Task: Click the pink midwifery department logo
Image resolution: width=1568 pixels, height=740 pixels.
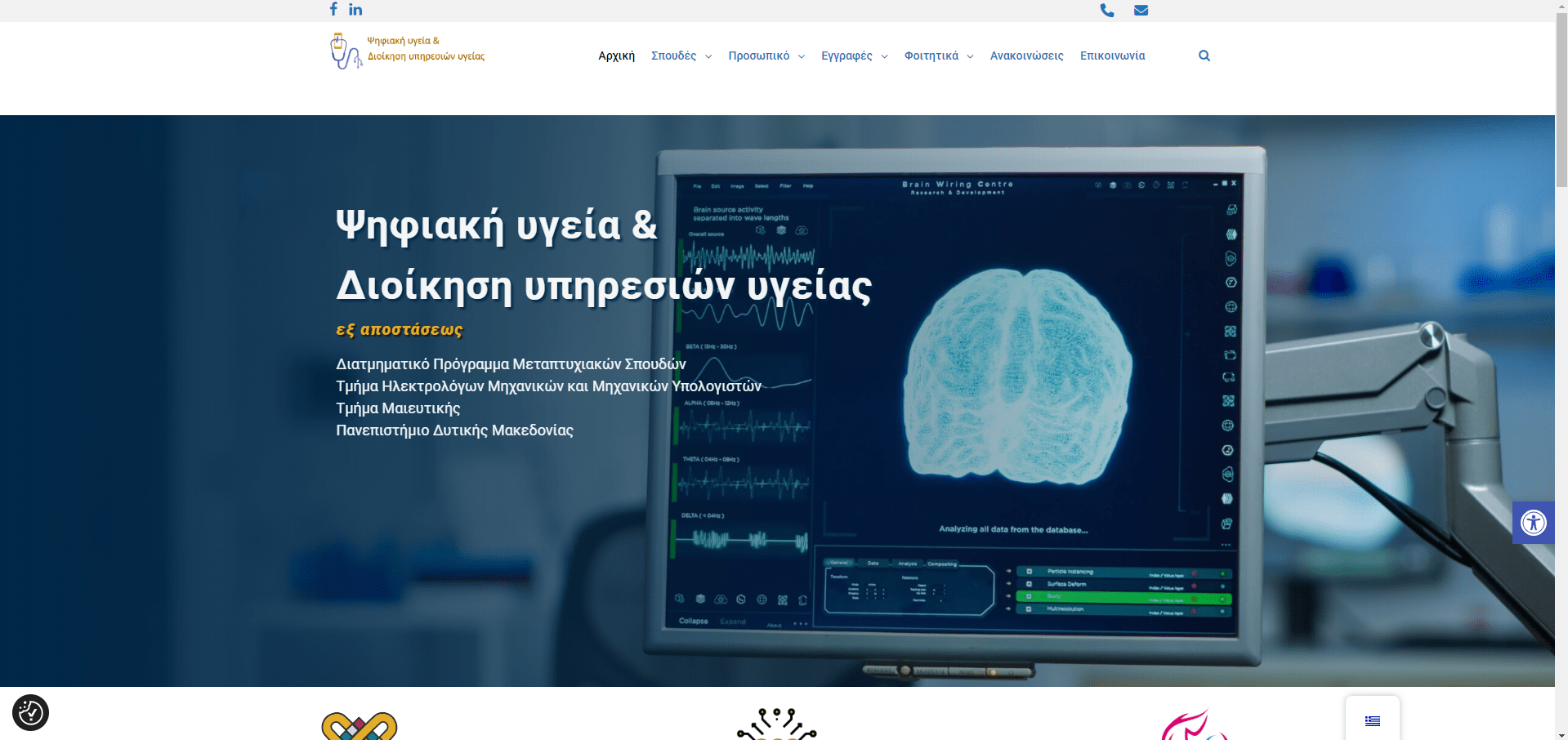Action: pos(1195,724)
